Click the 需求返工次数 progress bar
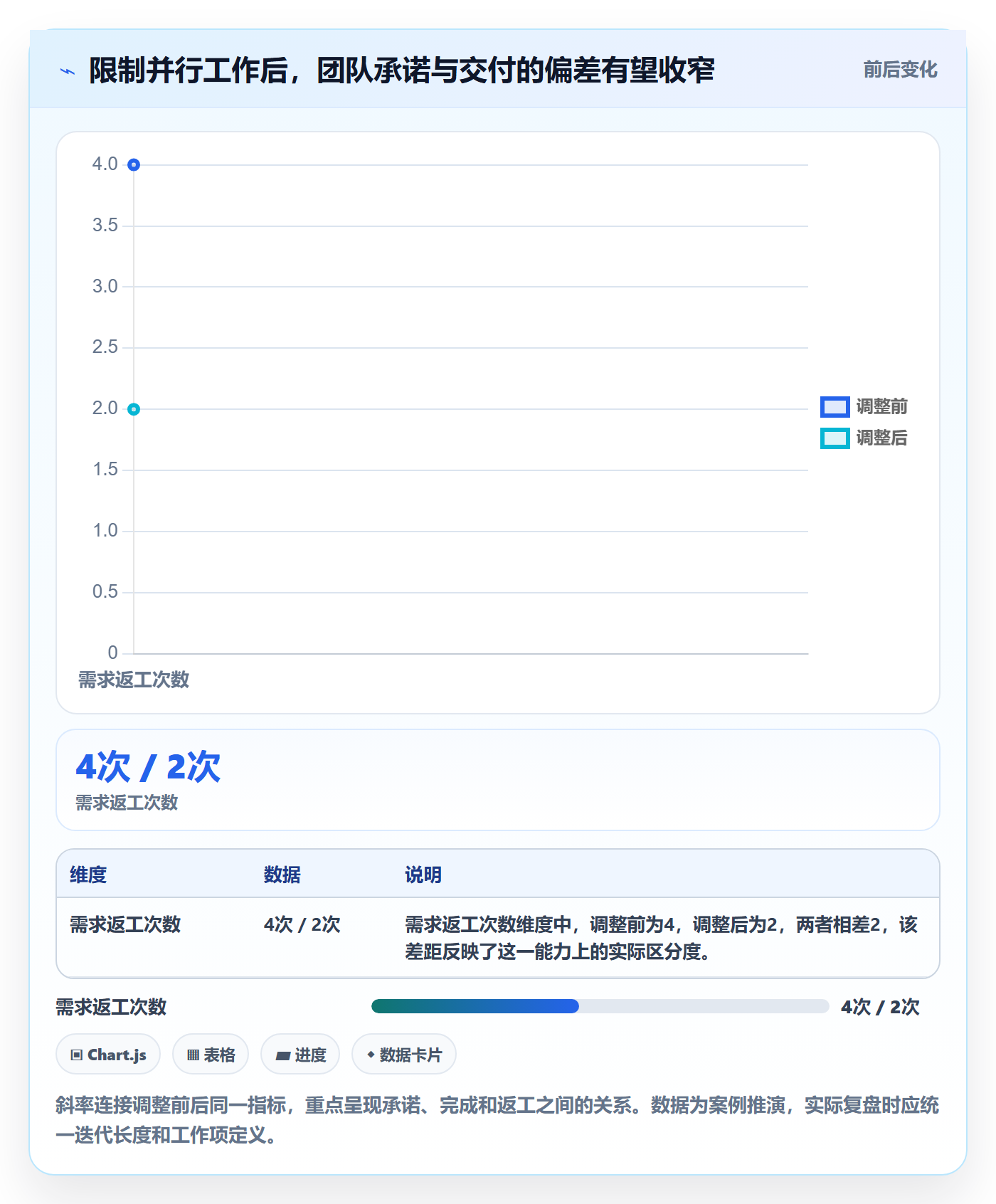This screenshot has height=1204, width=996. point(600,1006)
